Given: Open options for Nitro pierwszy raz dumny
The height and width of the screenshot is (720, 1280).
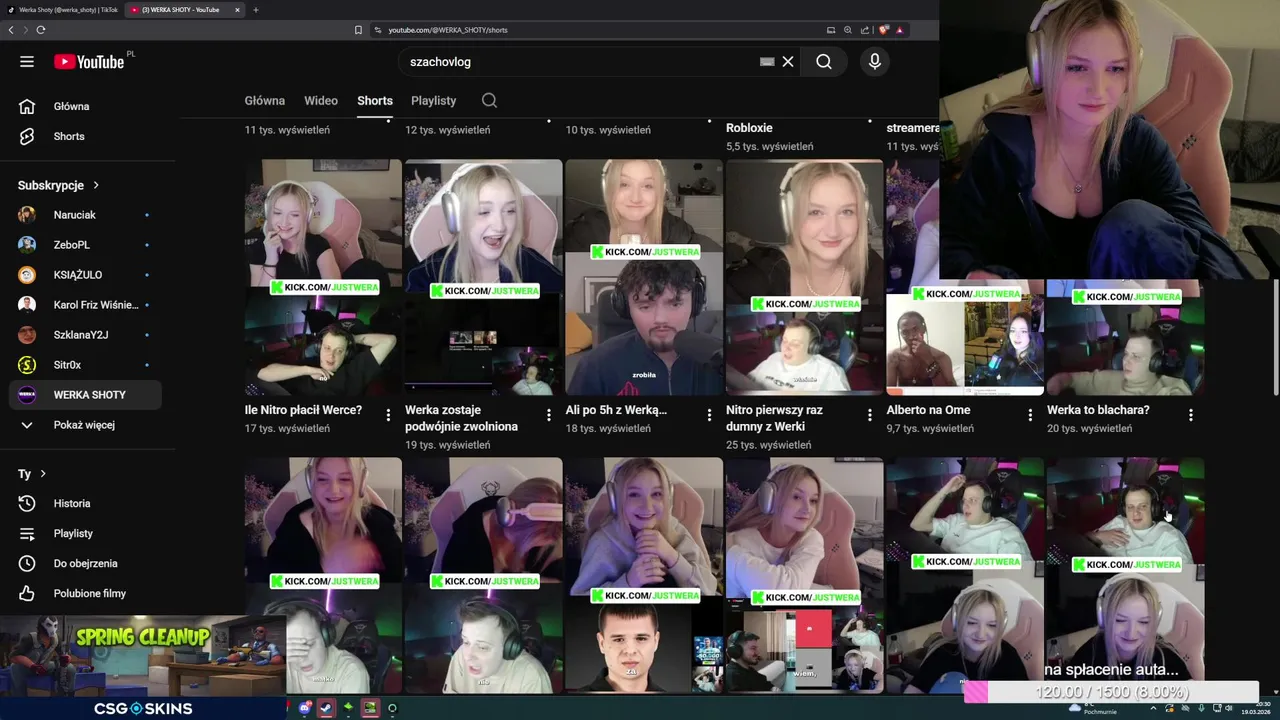Looking at the screenshot, I should click(870, 415).
